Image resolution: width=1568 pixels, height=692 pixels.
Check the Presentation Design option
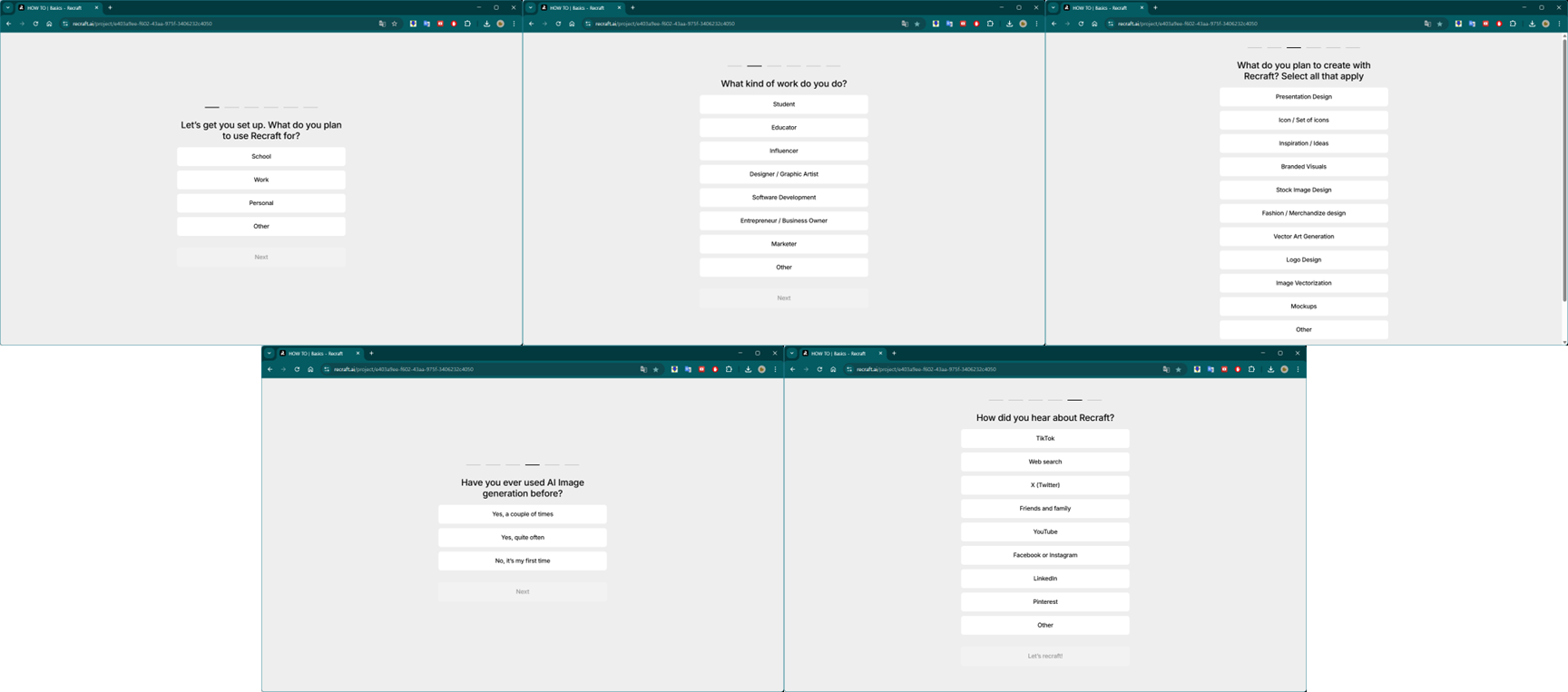(1304, 97)
